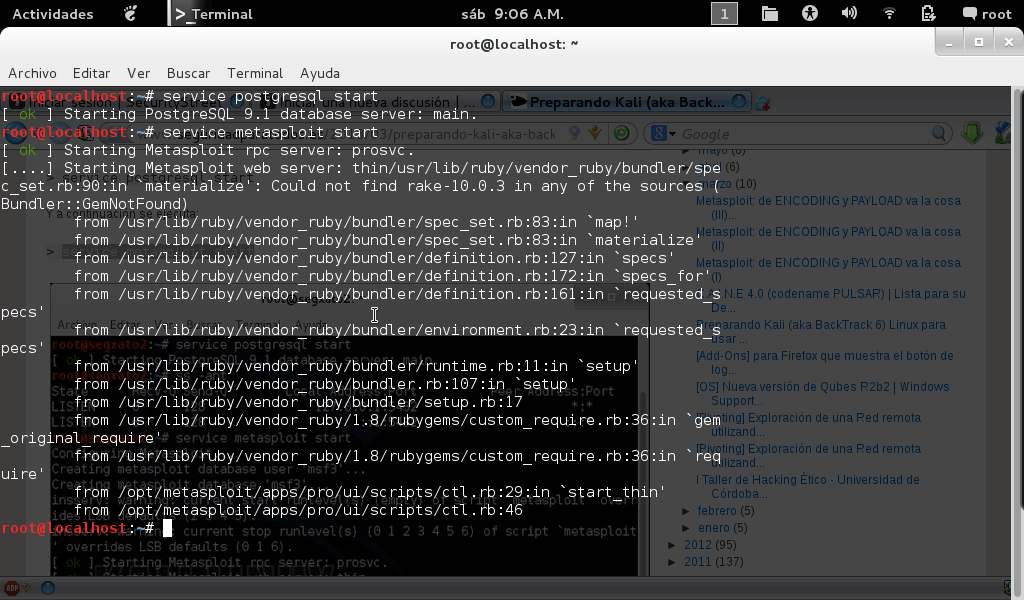Select 'Preparando Kali (aka Back...' tab in background browser
Viewport: 1024px width, 600px height.
[626, 102]
